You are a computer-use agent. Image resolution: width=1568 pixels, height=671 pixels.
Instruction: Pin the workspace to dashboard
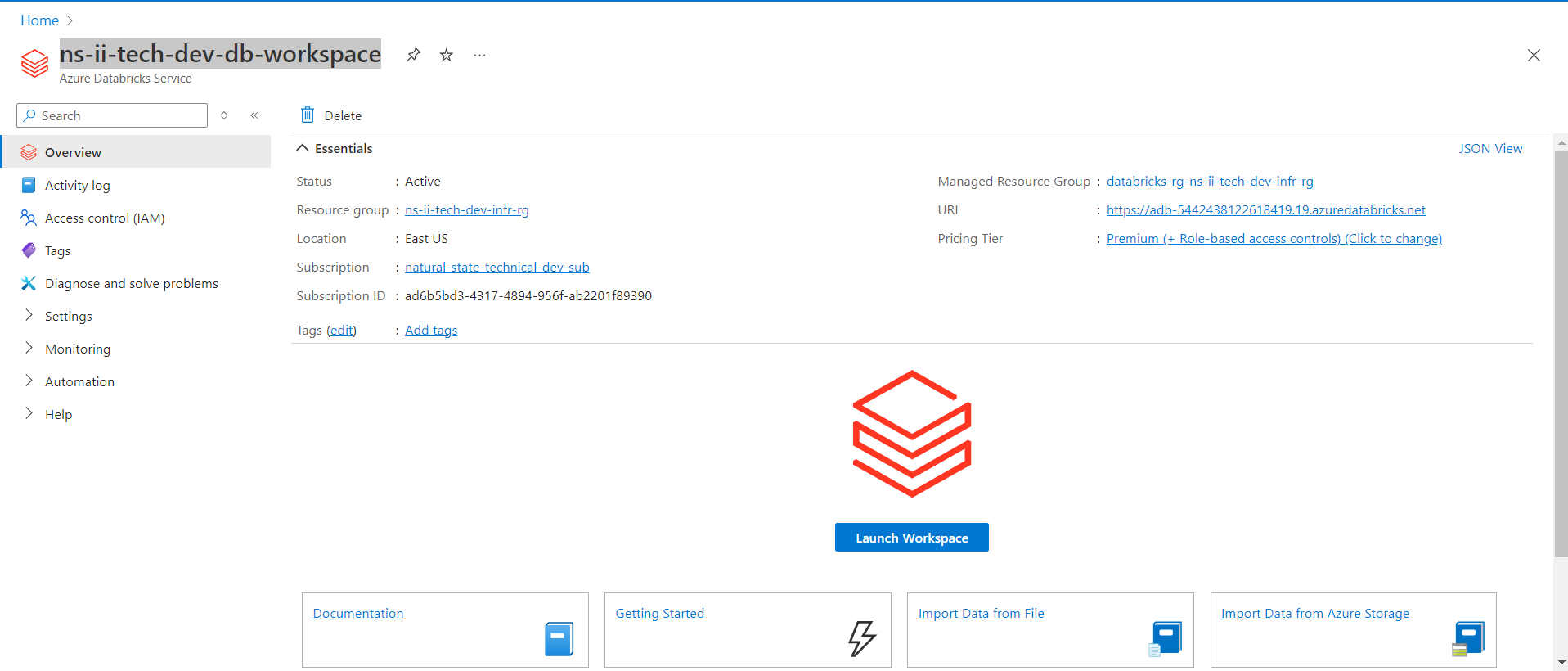point(413,55)
